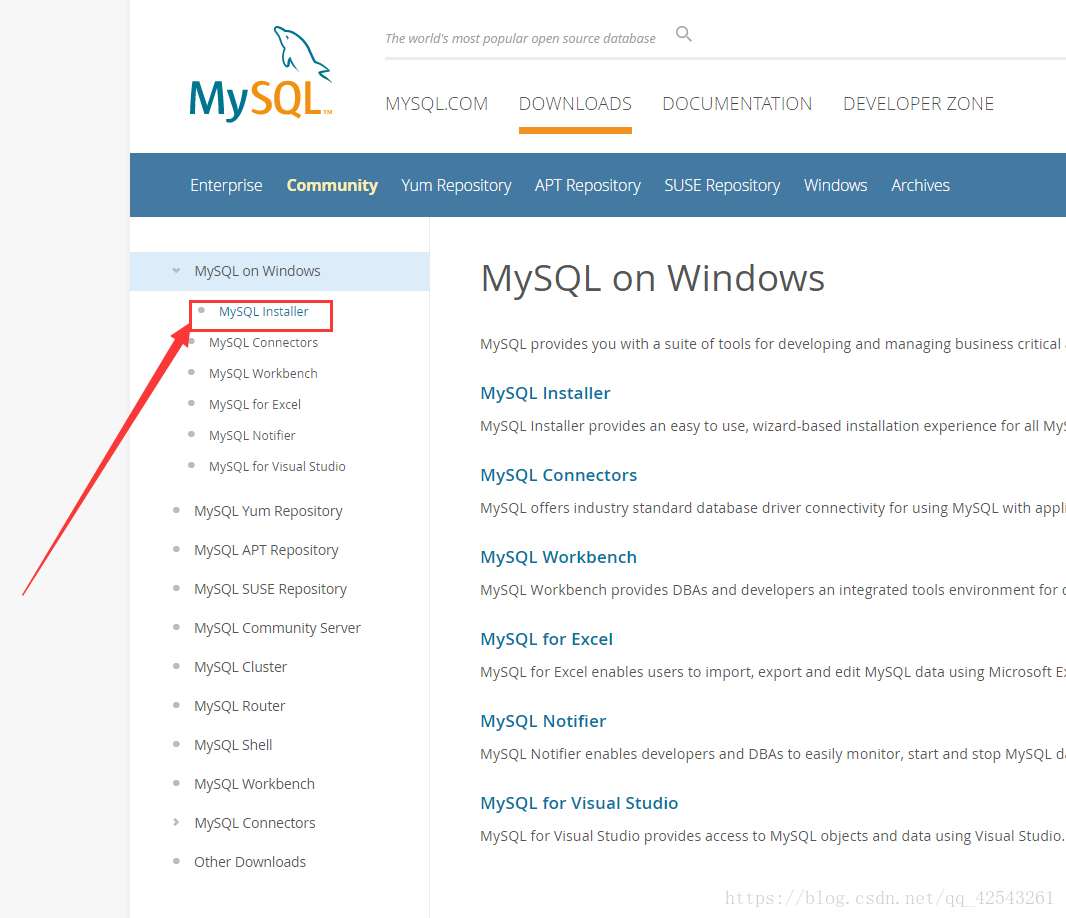The height and width of the screenshot is (918, 1066).
Task: Open the MYSQL.COM top navigation tab
Action: tap(436, 103)
